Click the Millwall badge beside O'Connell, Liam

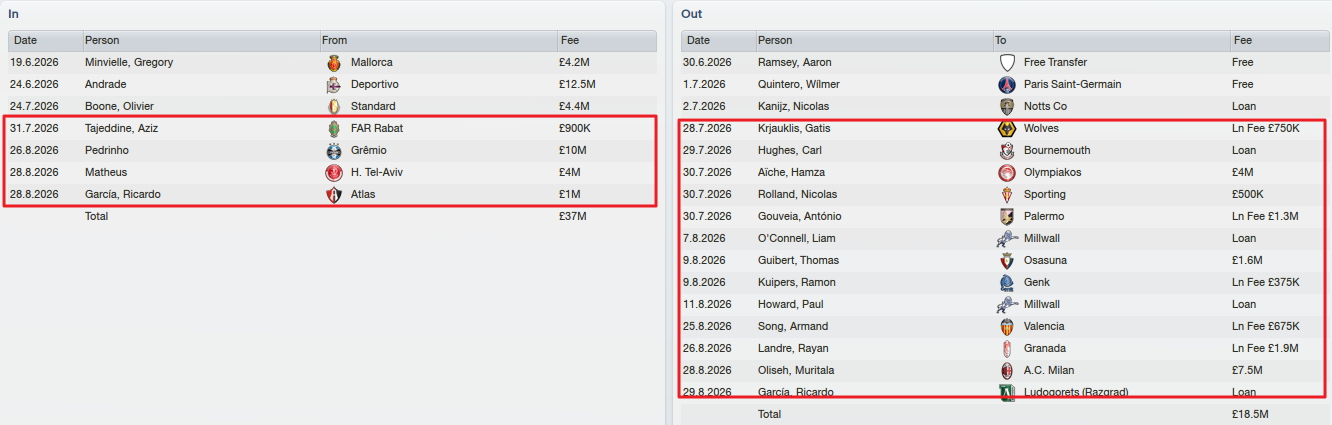(1007, 238)
